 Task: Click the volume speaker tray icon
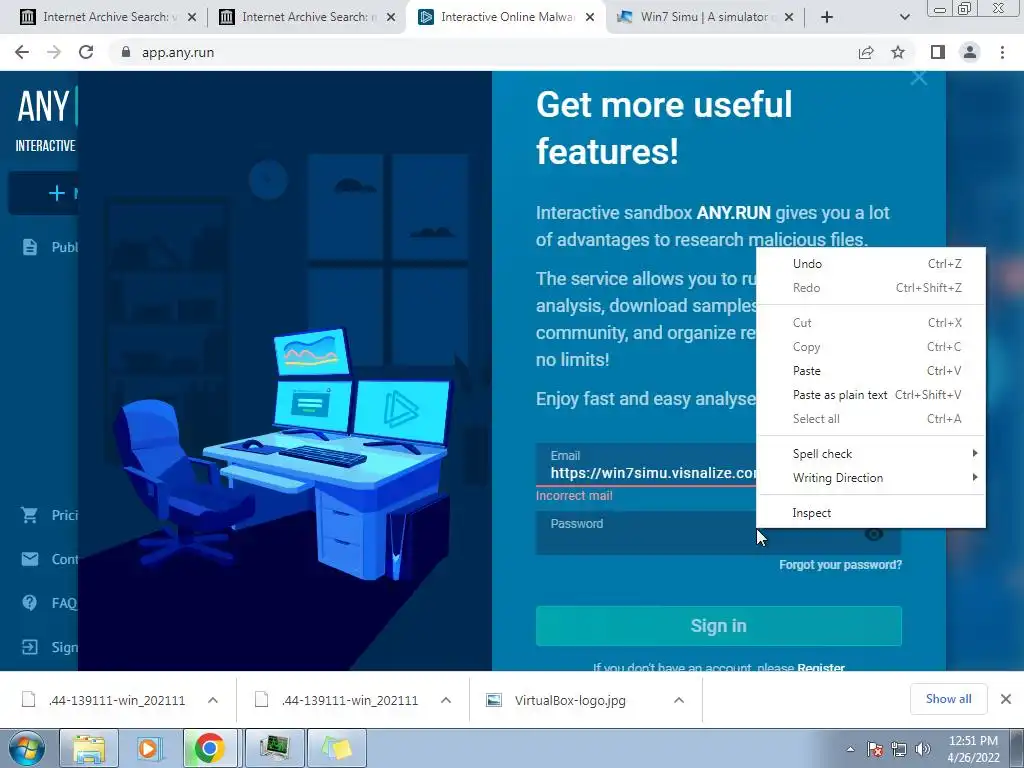click(923, 749)
